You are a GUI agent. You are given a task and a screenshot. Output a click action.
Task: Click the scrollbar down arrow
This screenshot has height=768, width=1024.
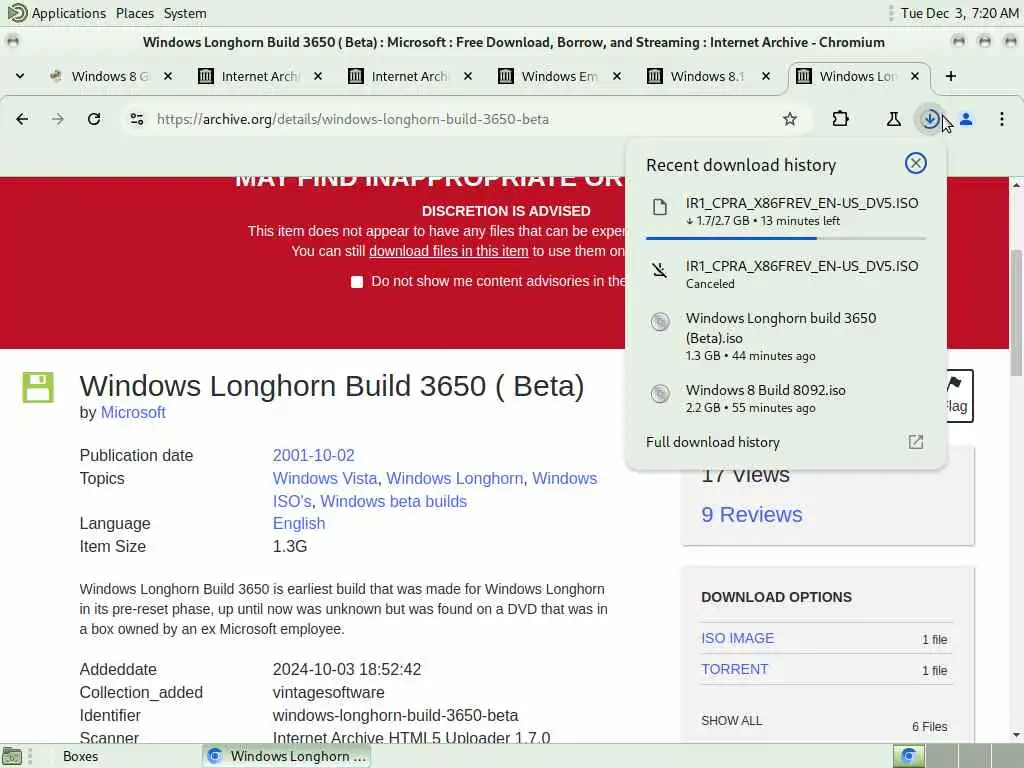coord(1016,735)
